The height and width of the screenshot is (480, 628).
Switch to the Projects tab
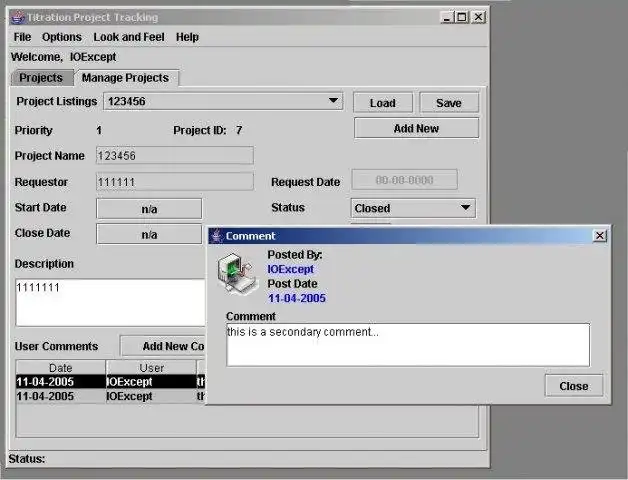point(41,78)
